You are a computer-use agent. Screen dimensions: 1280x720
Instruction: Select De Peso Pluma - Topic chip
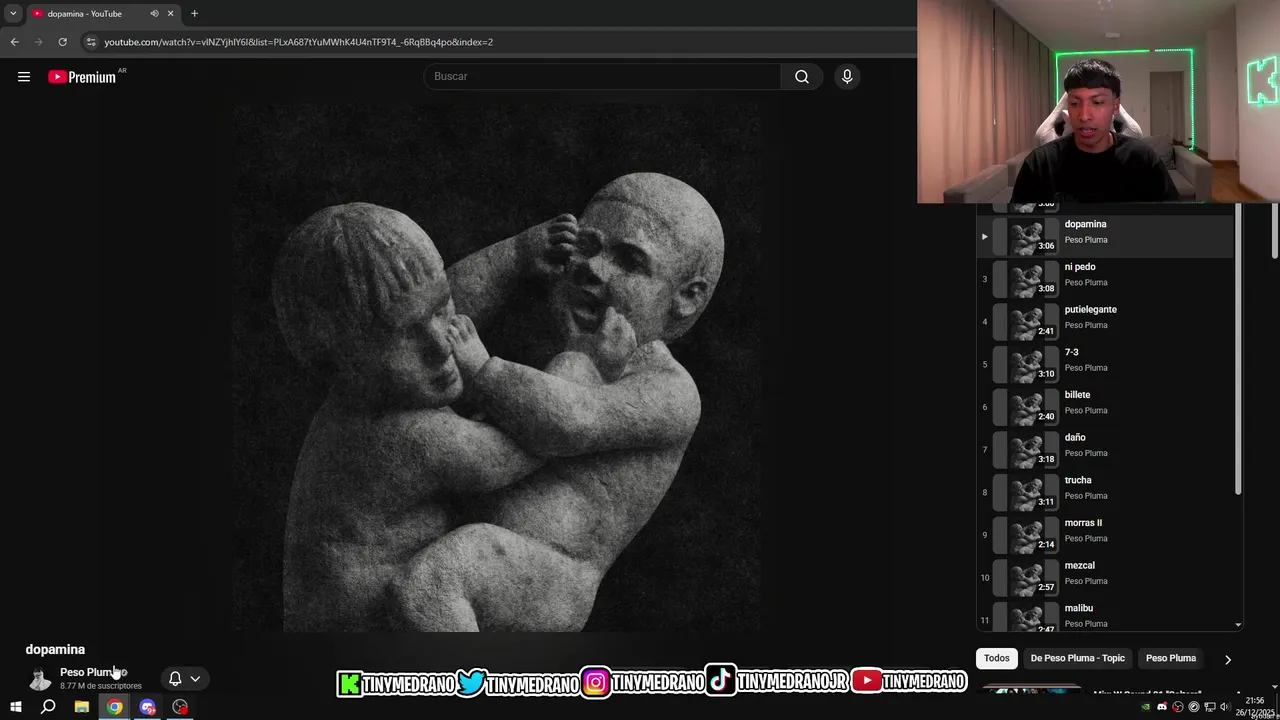pos(1078,658)
